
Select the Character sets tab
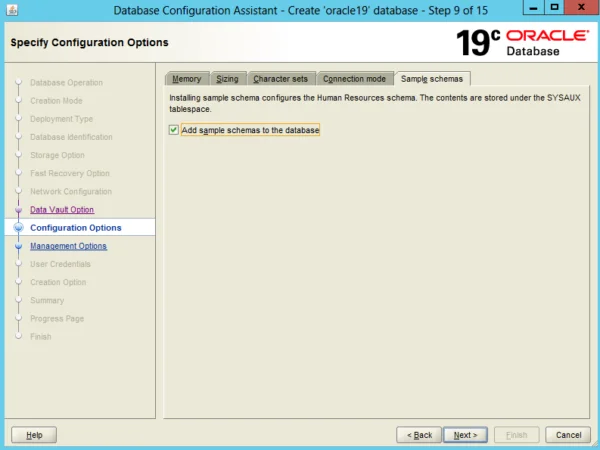click(280, 79)
